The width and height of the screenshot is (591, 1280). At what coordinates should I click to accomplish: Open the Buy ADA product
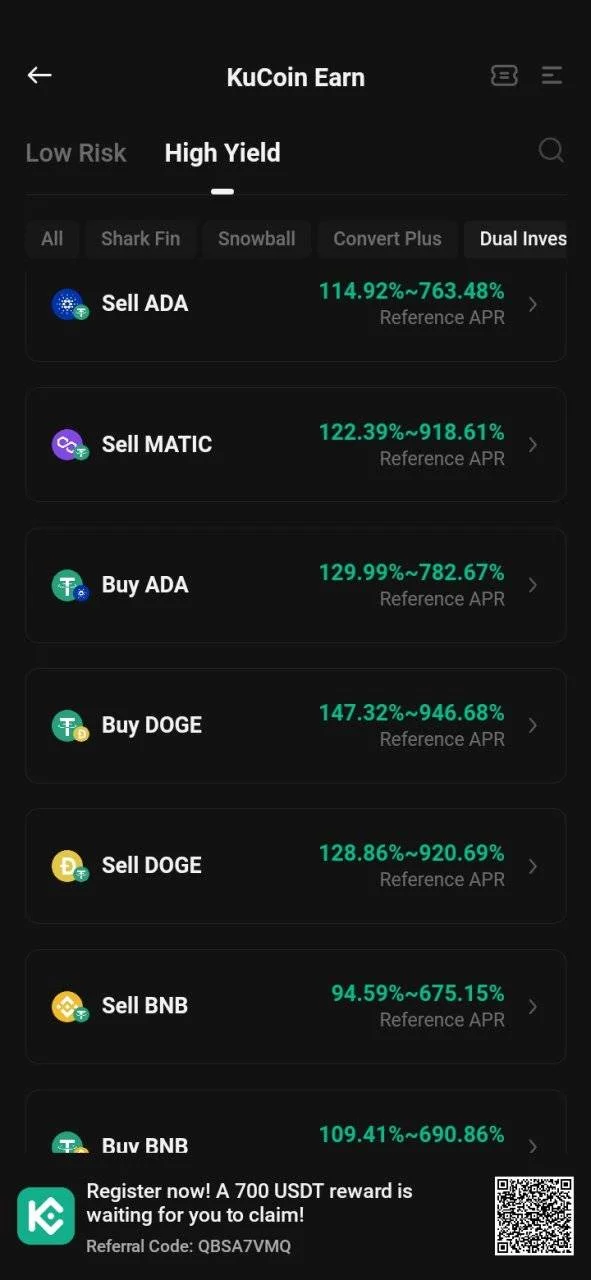[x=296, y=585]
